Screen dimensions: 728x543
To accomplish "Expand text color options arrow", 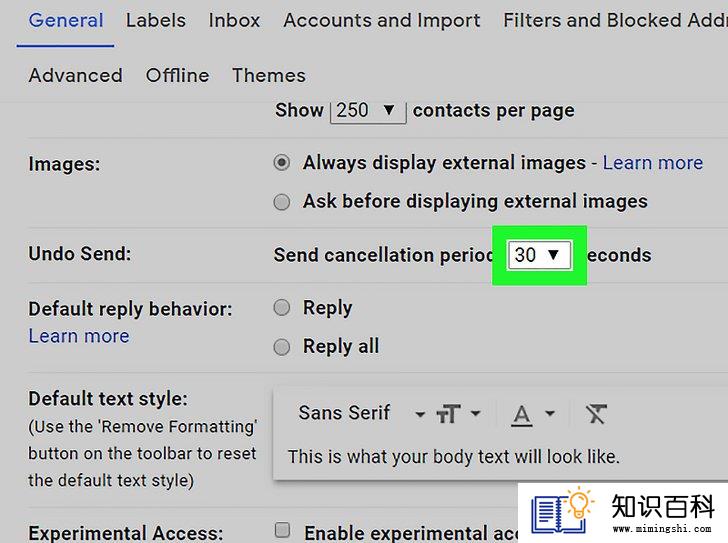I will point(550,413).
